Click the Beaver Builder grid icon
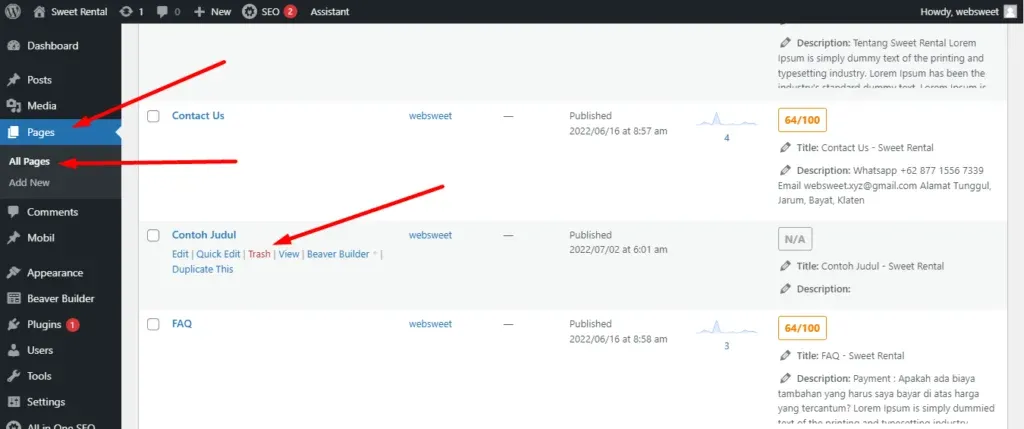This screenshot has height=429, width=1024. [x=13, y=298]
